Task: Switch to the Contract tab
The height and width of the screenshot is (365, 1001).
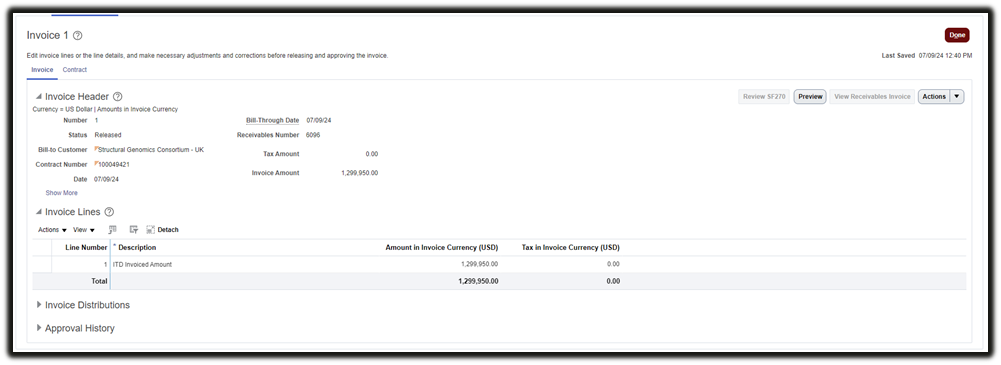Action: (x=75, y=70)
